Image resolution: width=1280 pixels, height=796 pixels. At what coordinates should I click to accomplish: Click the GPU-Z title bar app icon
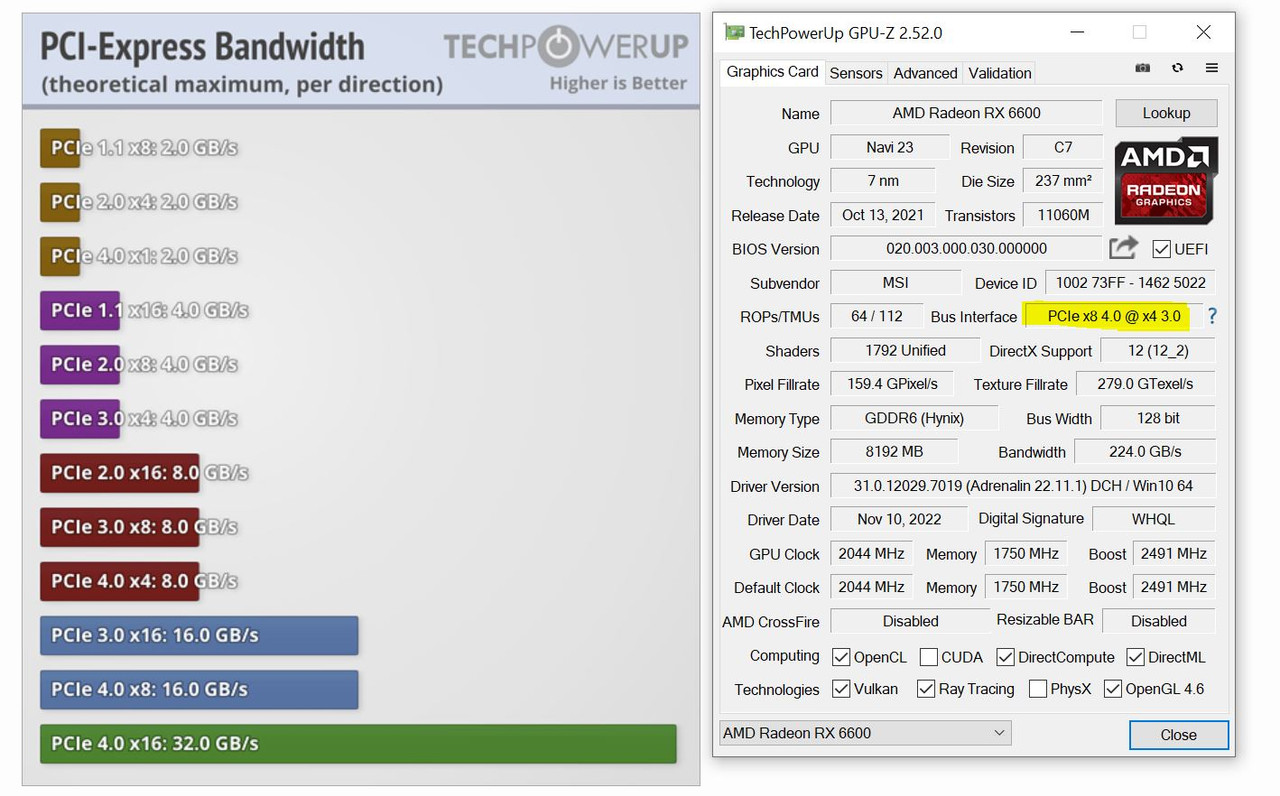click(x=734, y=32)
